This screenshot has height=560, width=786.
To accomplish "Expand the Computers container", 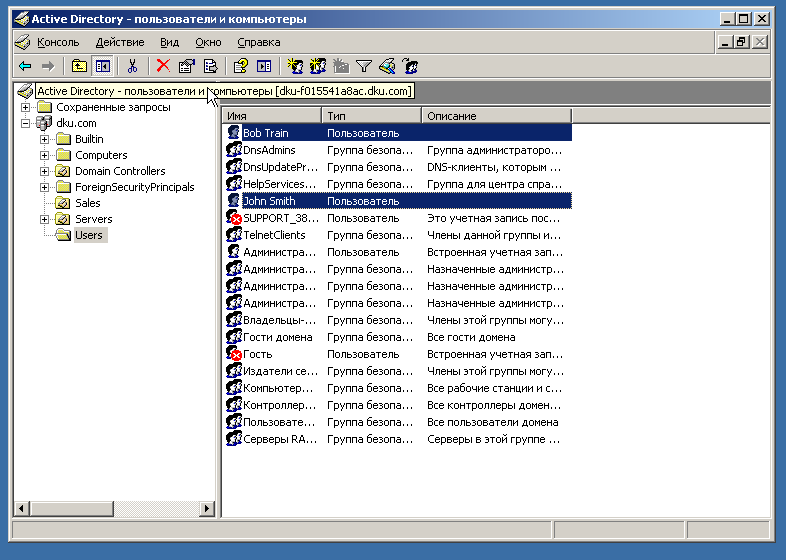I will click(44, 155).
